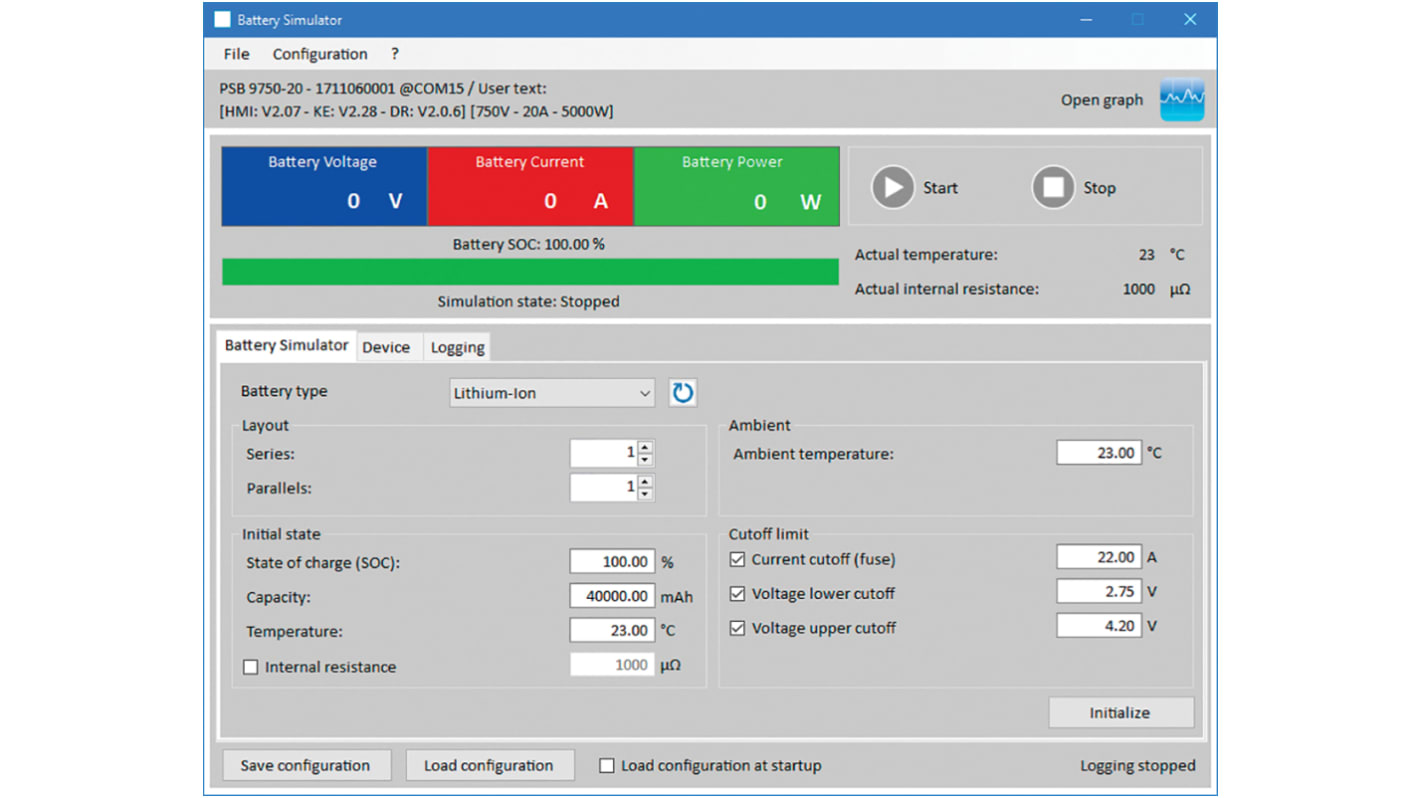Uncheck Voltage lower cutoff

[x=737, y=593]
